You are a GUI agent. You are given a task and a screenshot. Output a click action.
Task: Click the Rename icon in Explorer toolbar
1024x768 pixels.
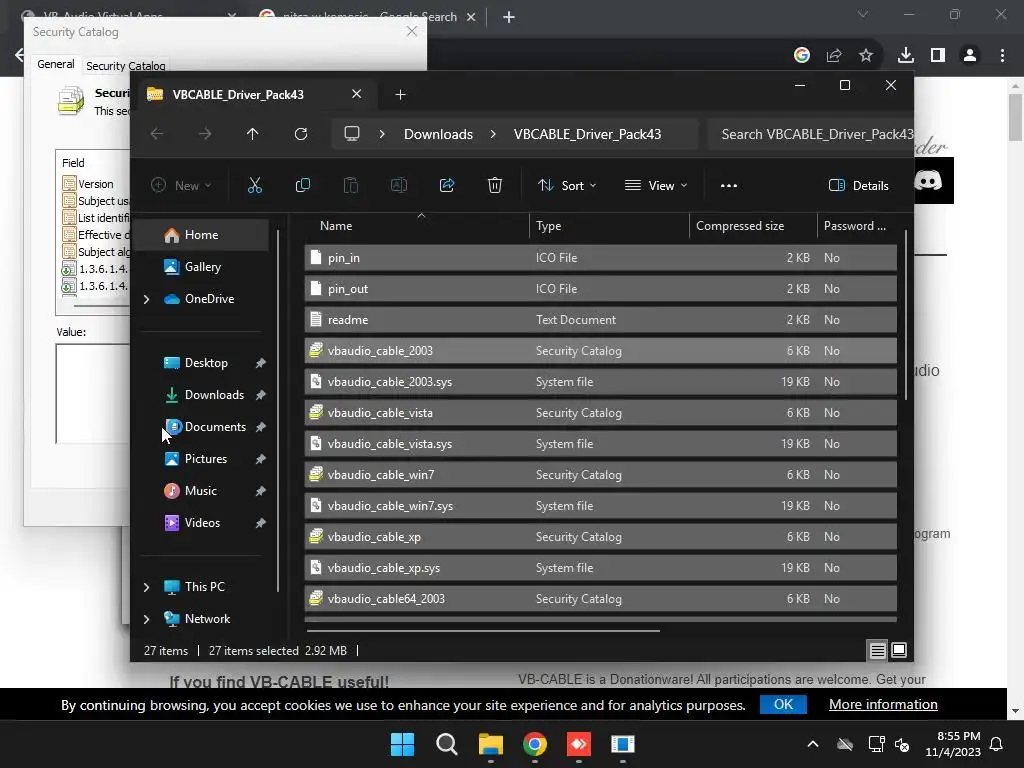398,185
